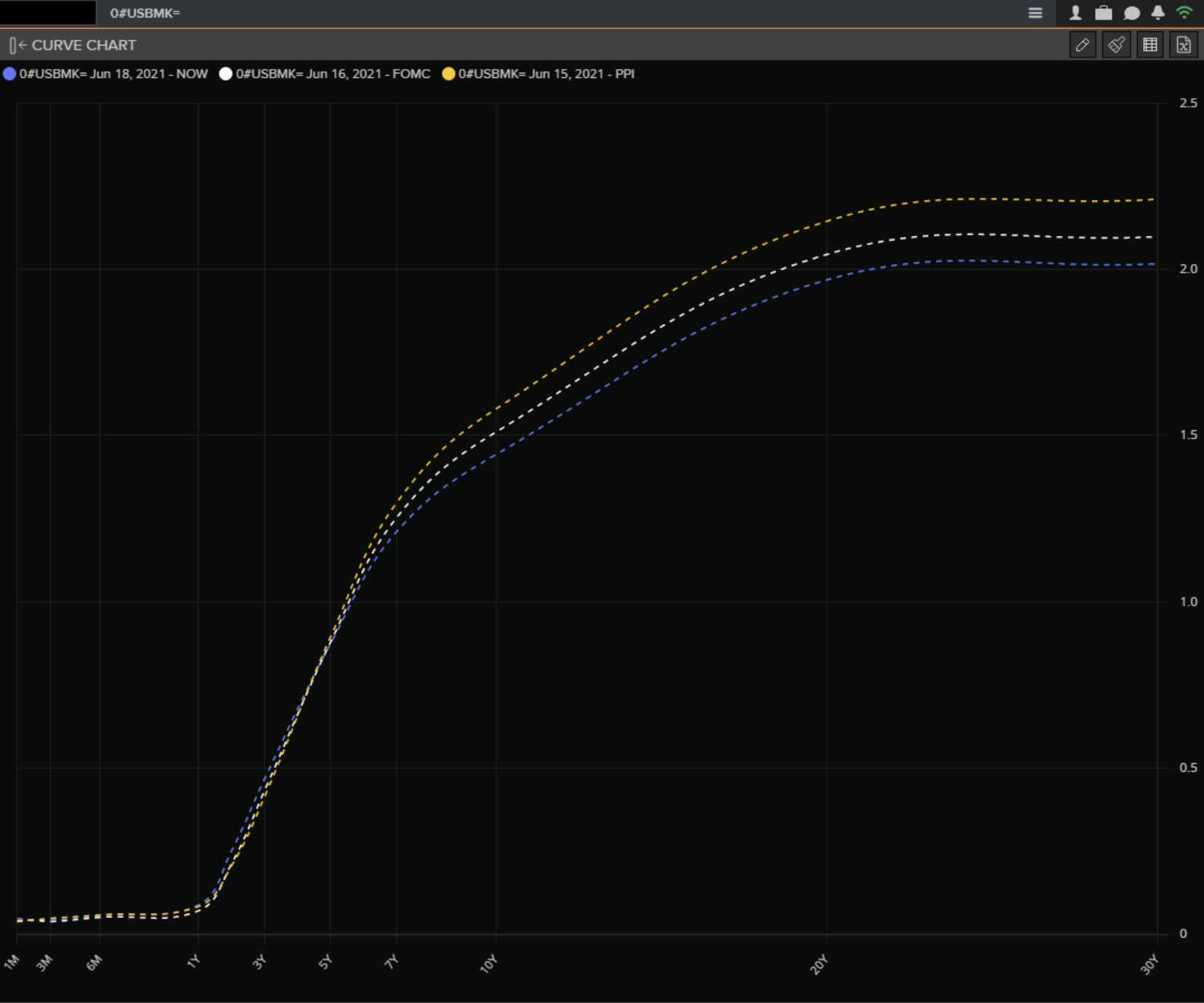Viewport: 1204px width, 1003px height.
Task: Click the 0#USBMK= instrument code field
Action: tap(145, 13)
